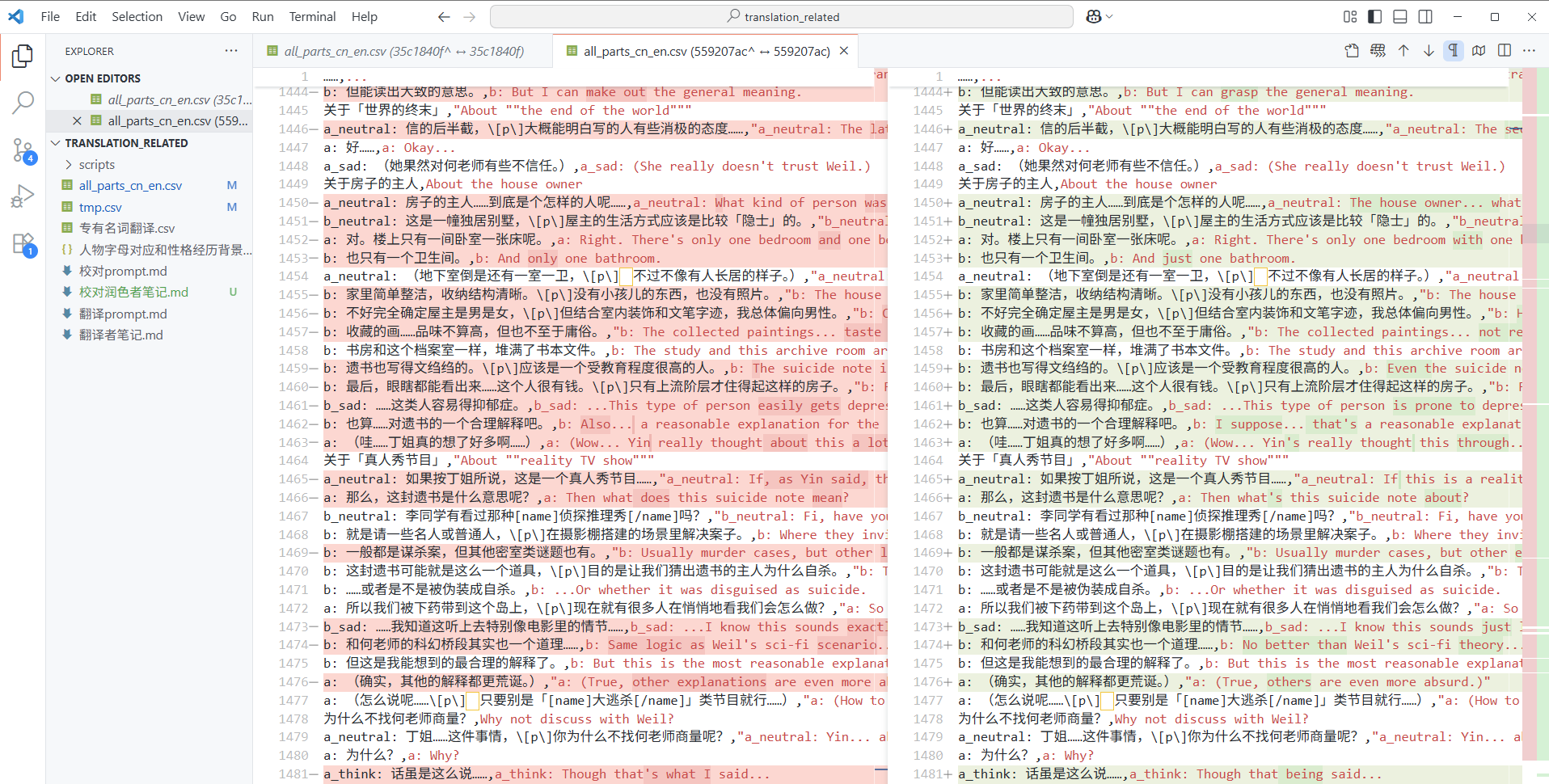Open the Search view
The height and width of the screenshot is (784, 1549).
(x=22, y=102)
